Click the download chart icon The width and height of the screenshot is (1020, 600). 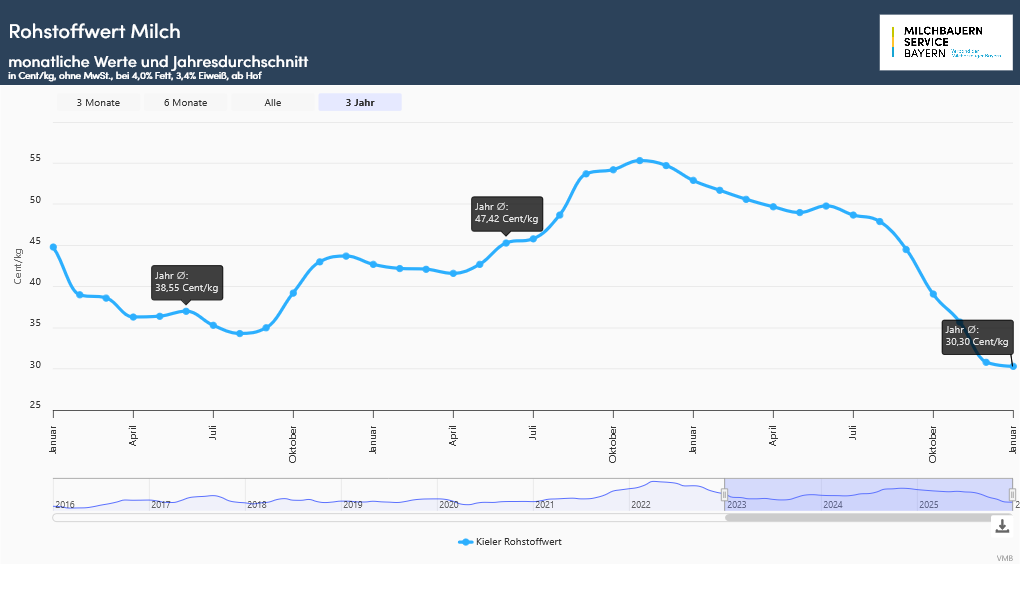point(1002,526)
